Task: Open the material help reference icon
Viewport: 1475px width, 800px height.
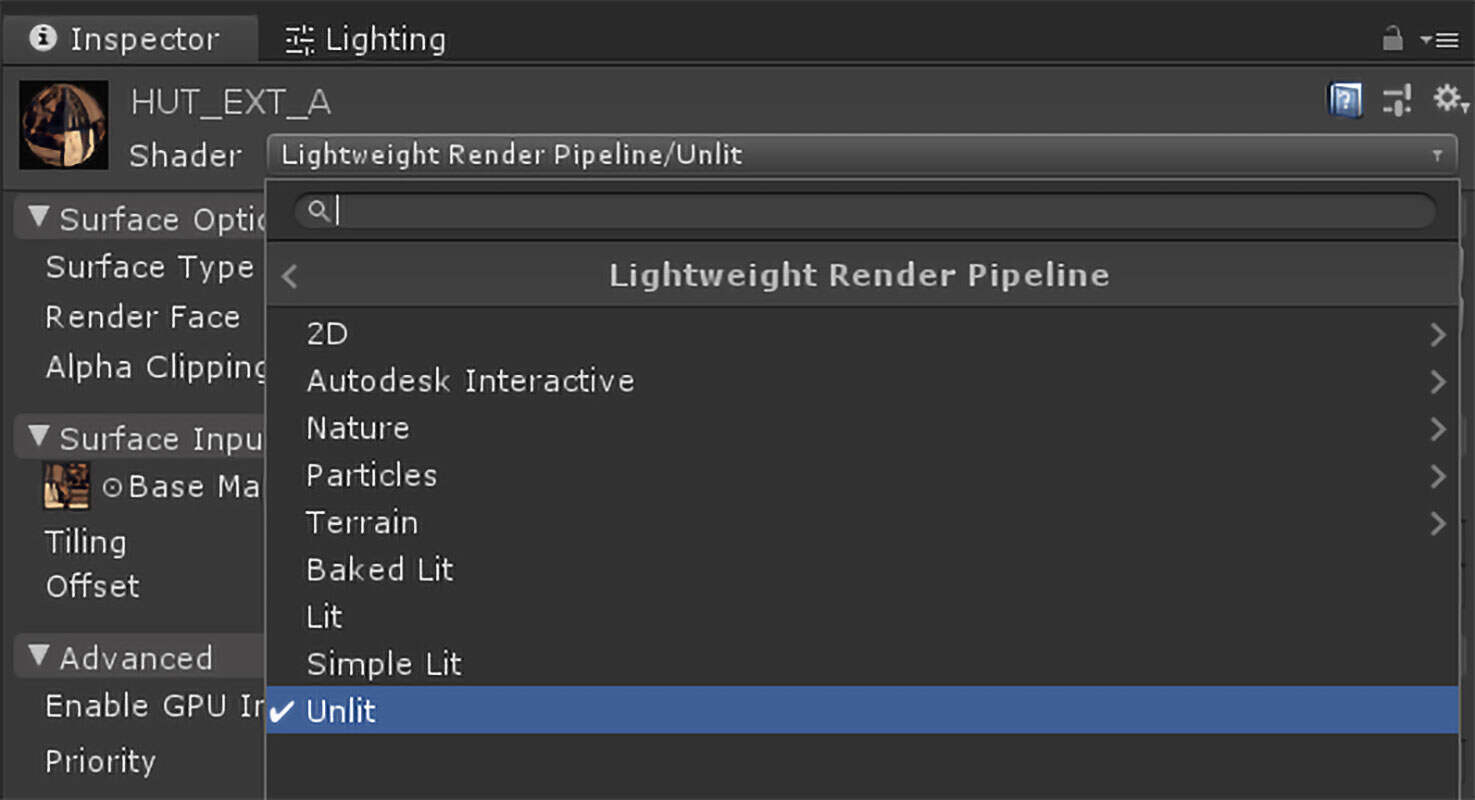Action: pyautogui.click(x=1345, y=100)
